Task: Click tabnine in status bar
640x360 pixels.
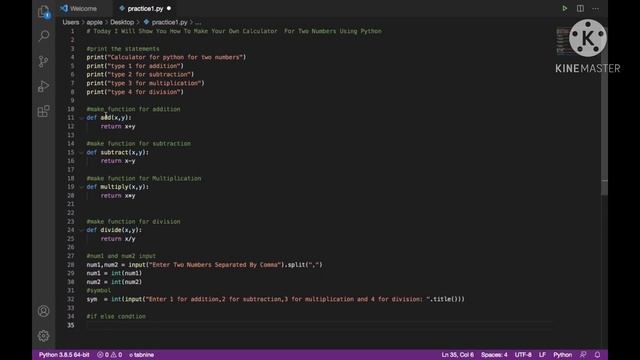Action: (x=142, y=355)
